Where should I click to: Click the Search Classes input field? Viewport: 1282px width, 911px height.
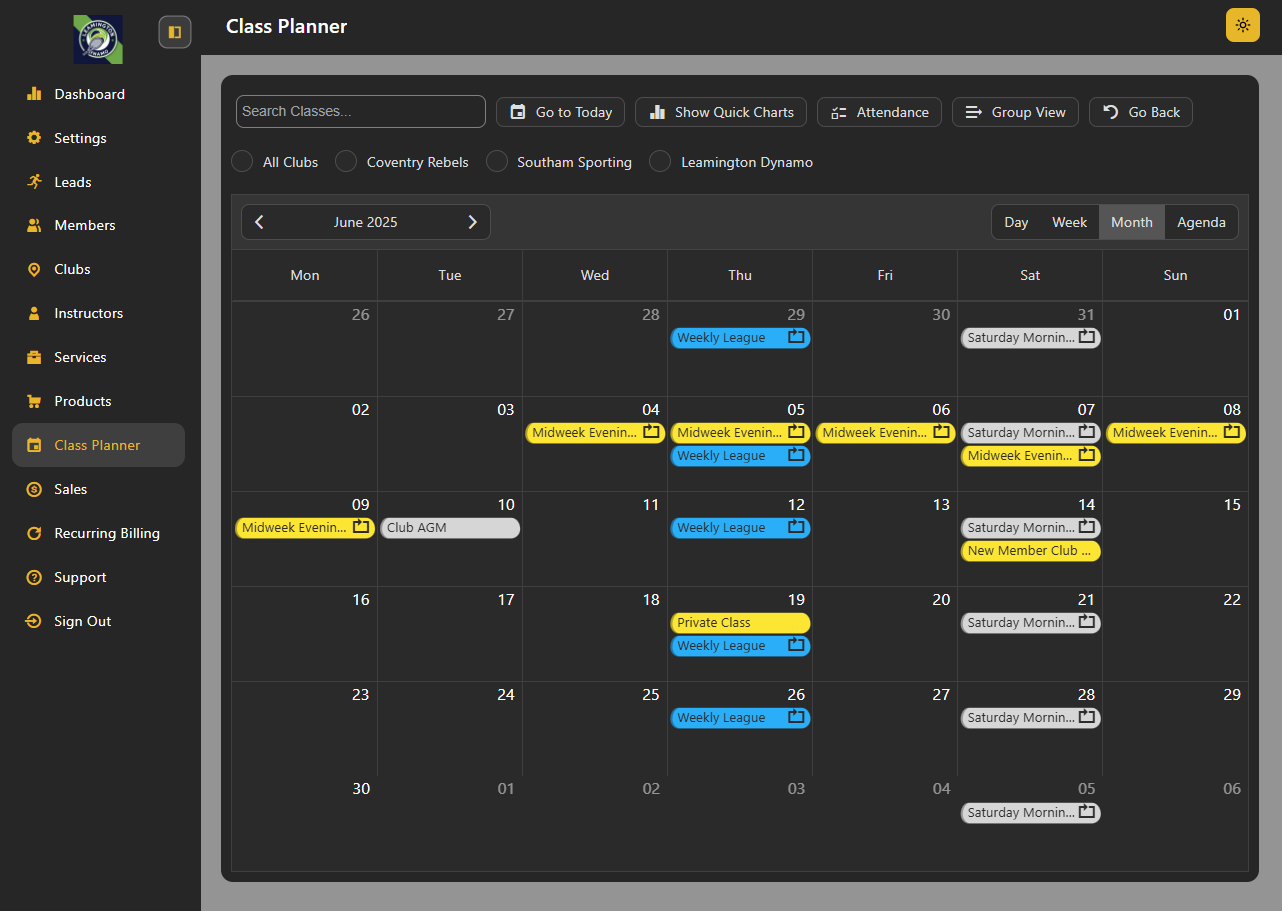pos(360,111)
